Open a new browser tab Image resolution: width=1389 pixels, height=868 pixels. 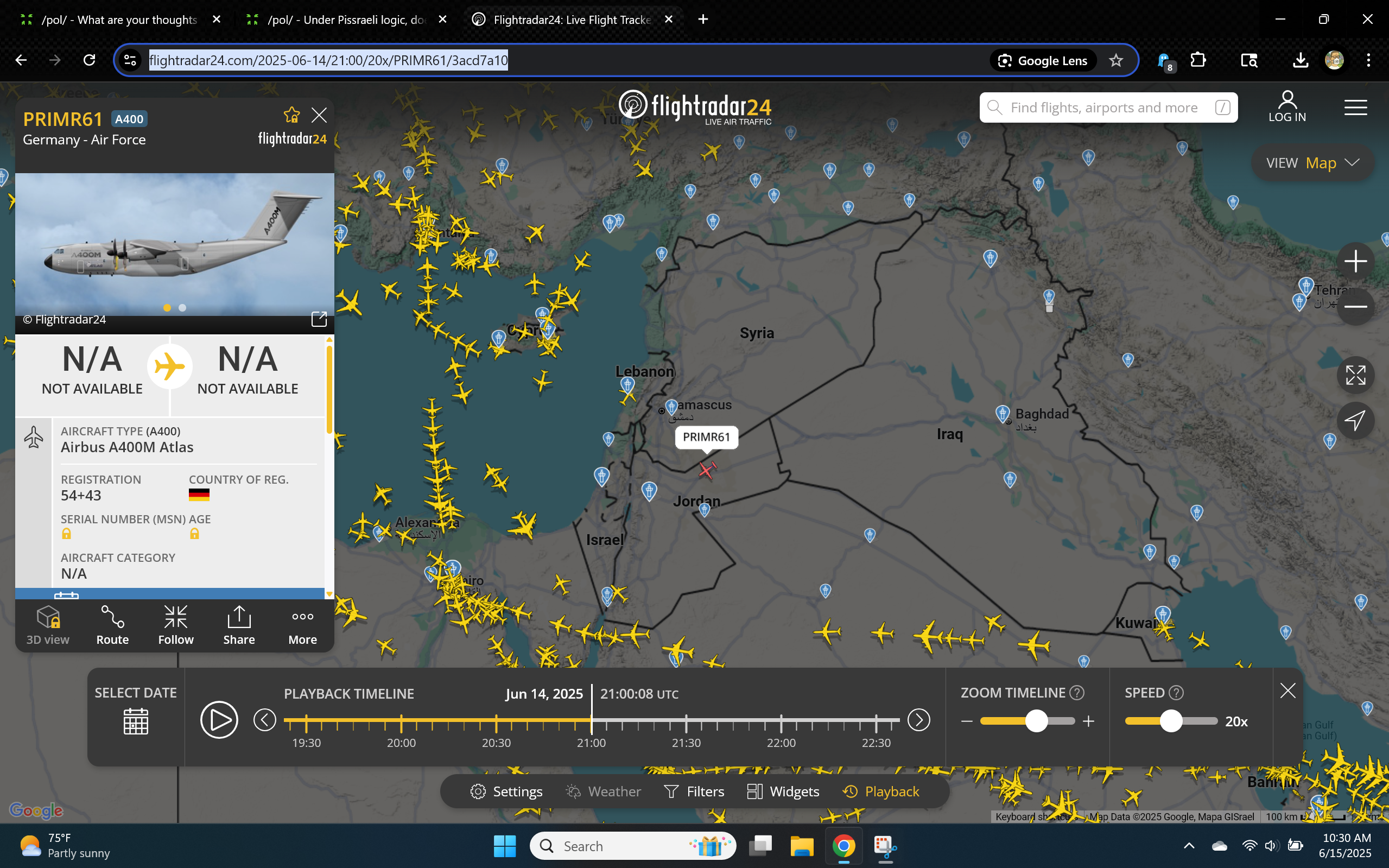[x=703, y=20]
